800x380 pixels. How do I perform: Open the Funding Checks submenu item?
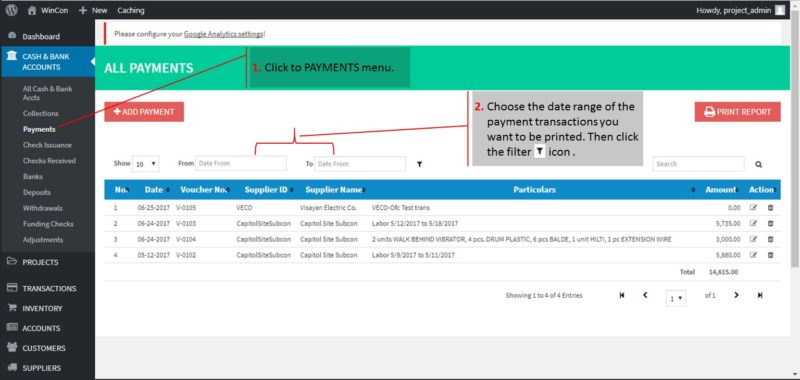point(48,224)
